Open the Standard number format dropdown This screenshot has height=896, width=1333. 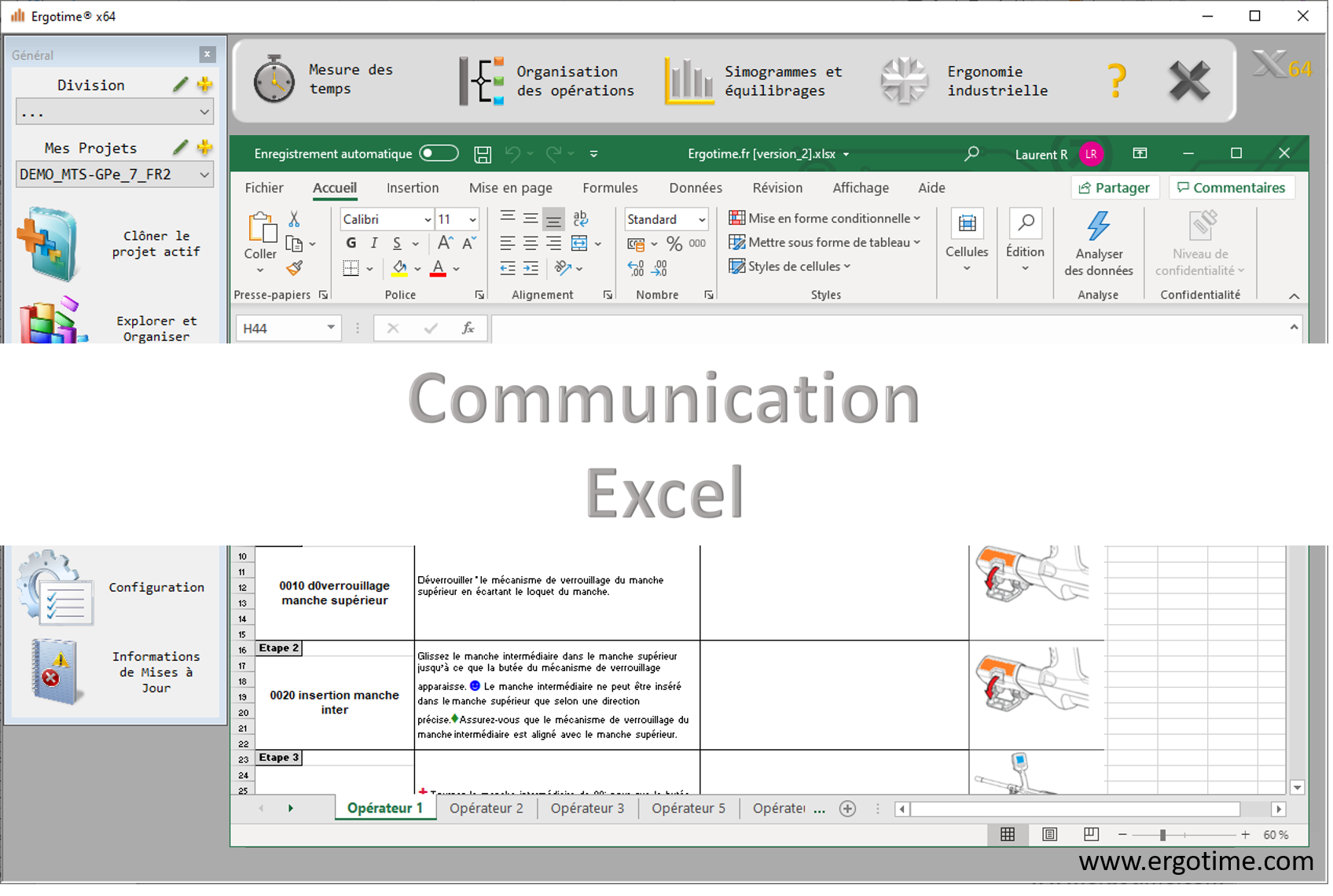click(x=702, y=220)
